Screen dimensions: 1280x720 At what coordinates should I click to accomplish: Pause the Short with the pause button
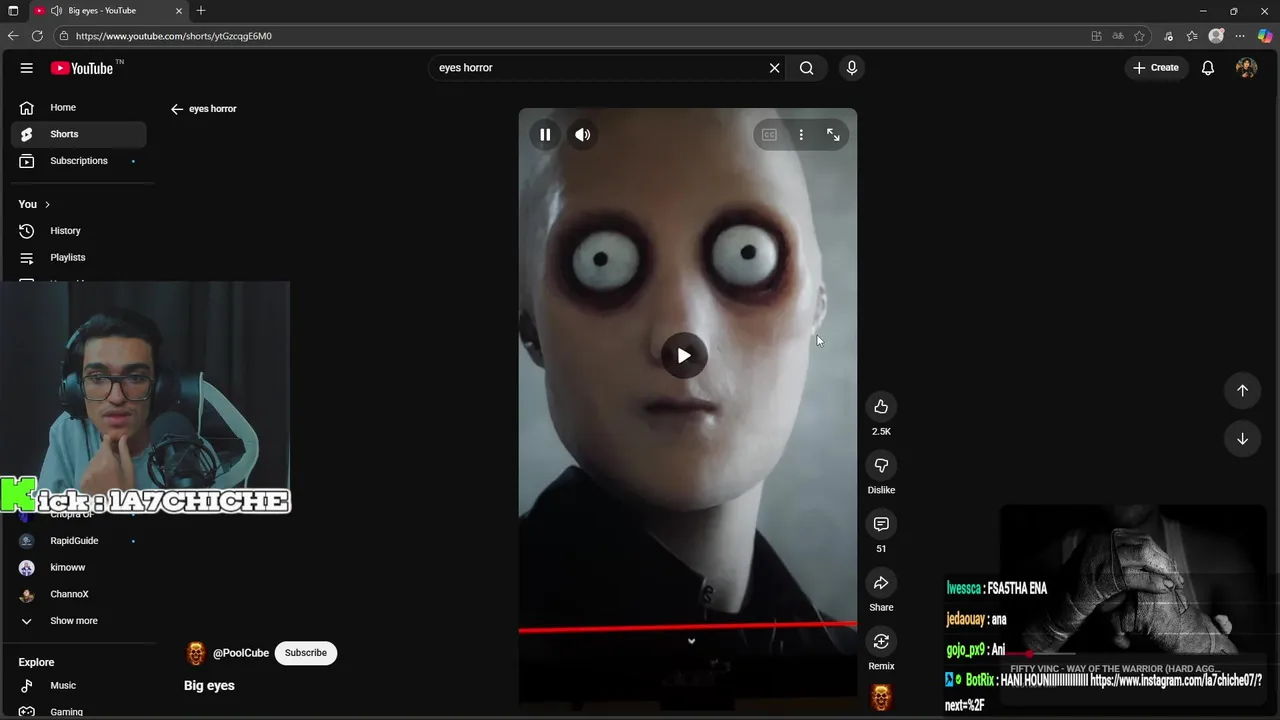[545, 135]
